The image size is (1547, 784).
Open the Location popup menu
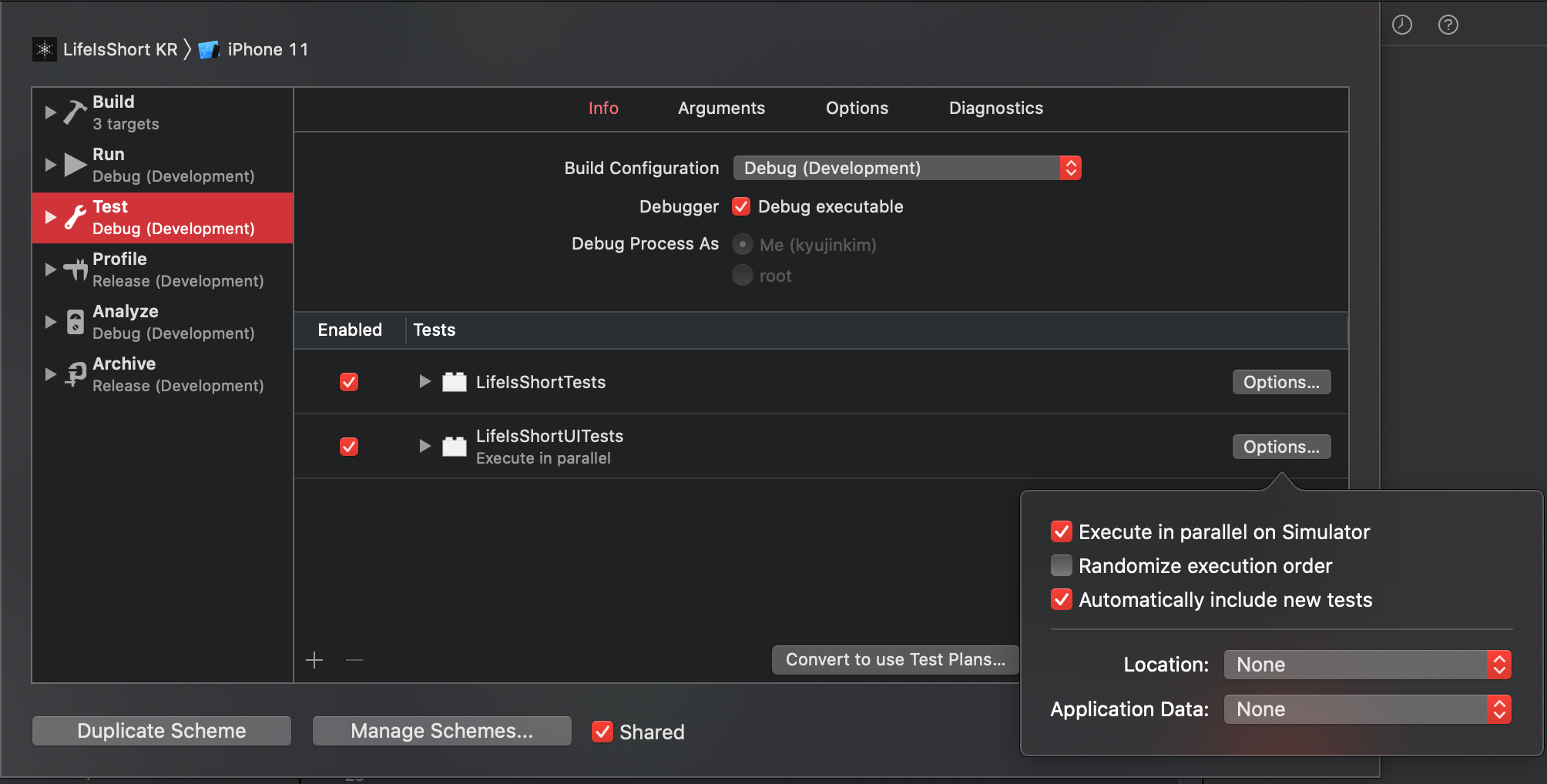click(x=1367, y=665)
